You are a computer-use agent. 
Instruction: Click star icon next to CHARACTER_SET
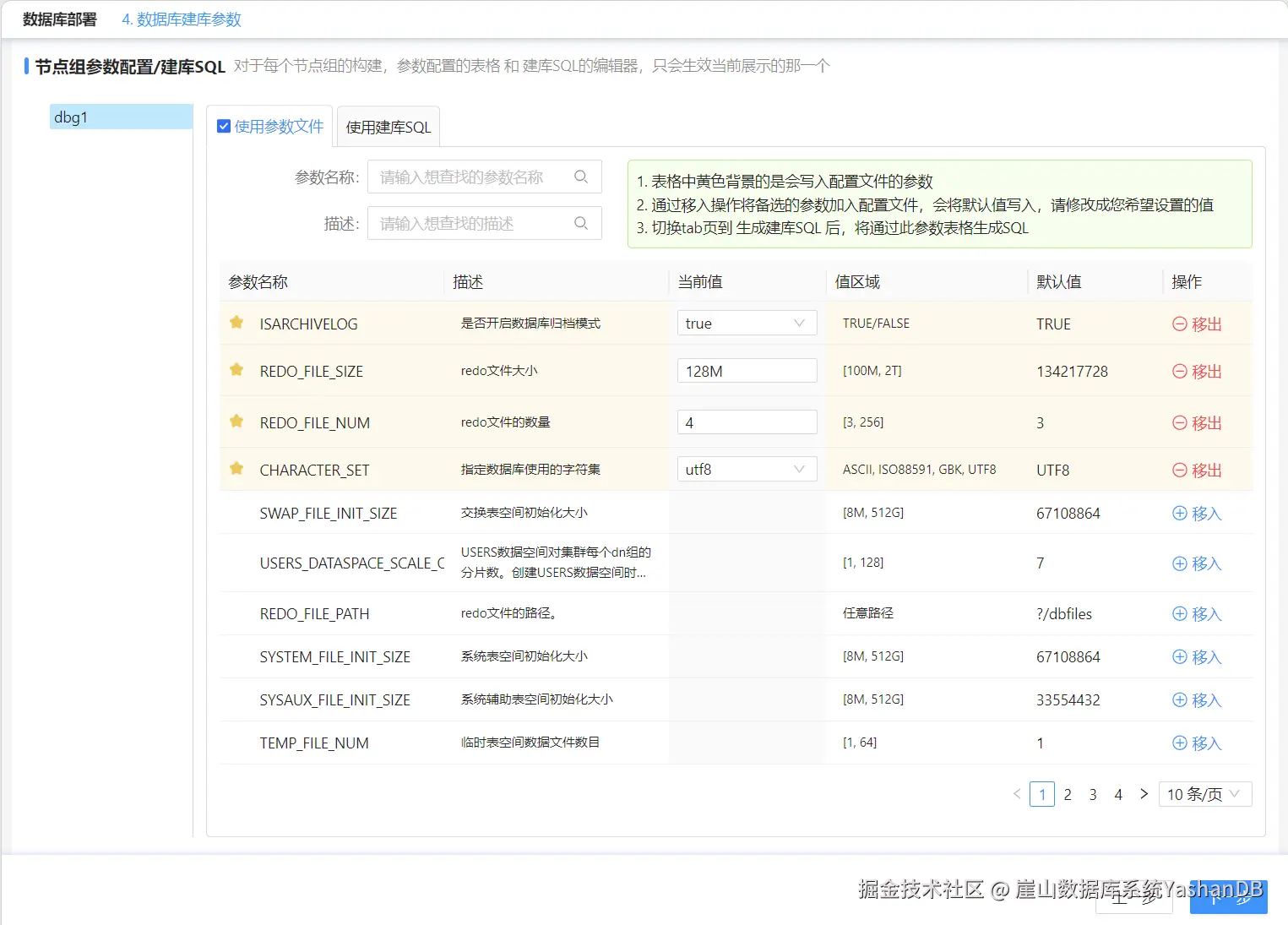coord(236,469)
